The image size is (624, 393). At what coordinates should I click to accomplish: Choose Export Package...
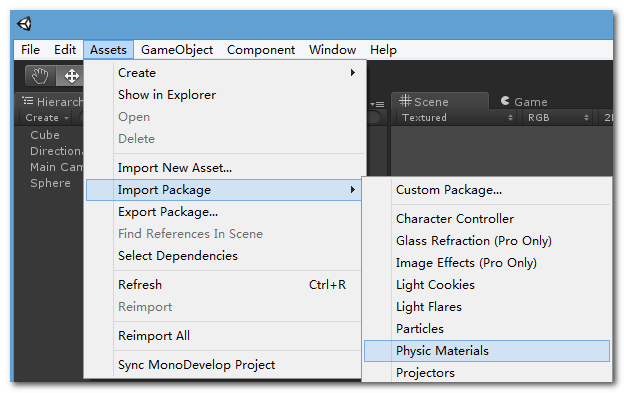(x=224, y=212)
